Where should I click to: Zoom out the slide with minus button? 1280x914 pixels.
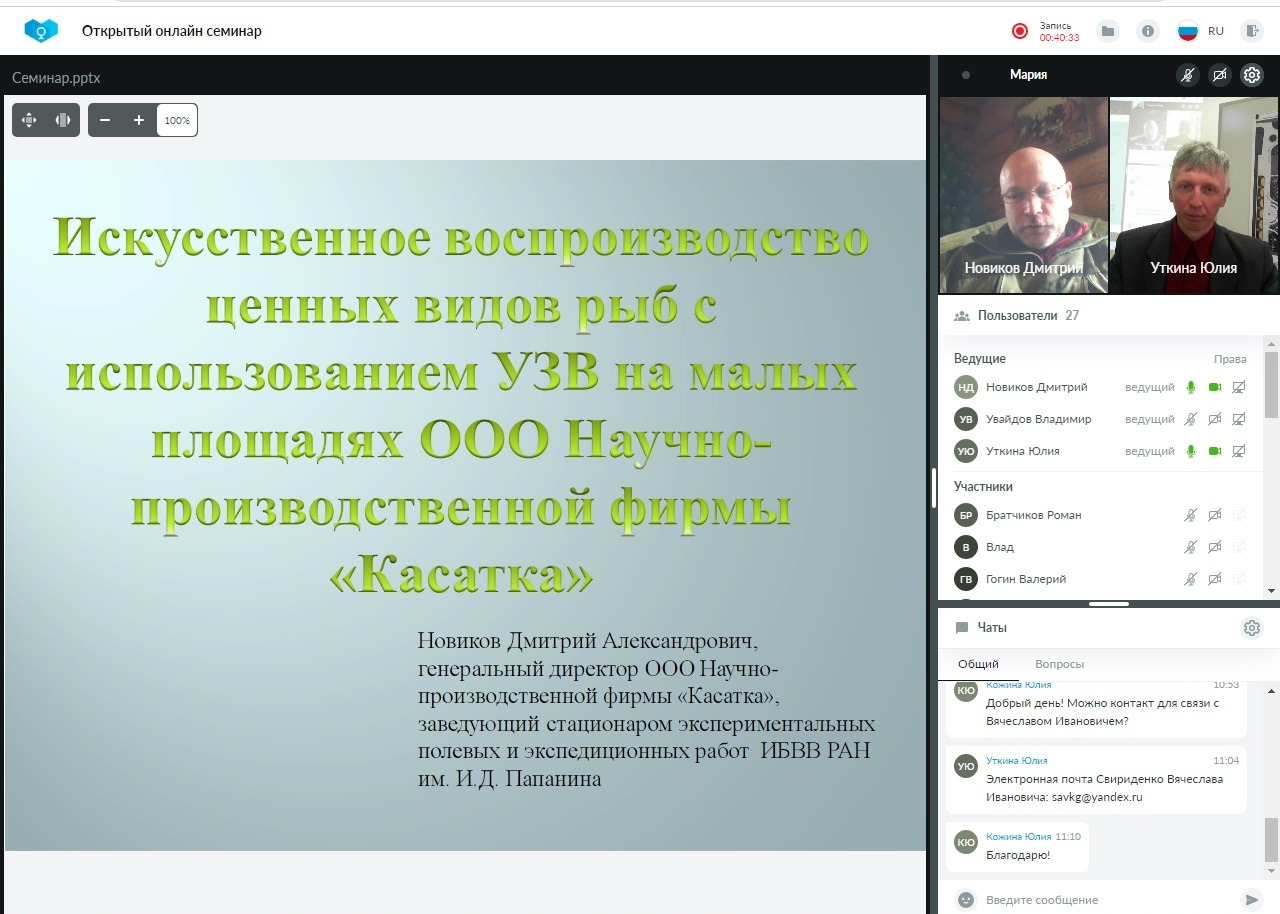coord(105,120)
